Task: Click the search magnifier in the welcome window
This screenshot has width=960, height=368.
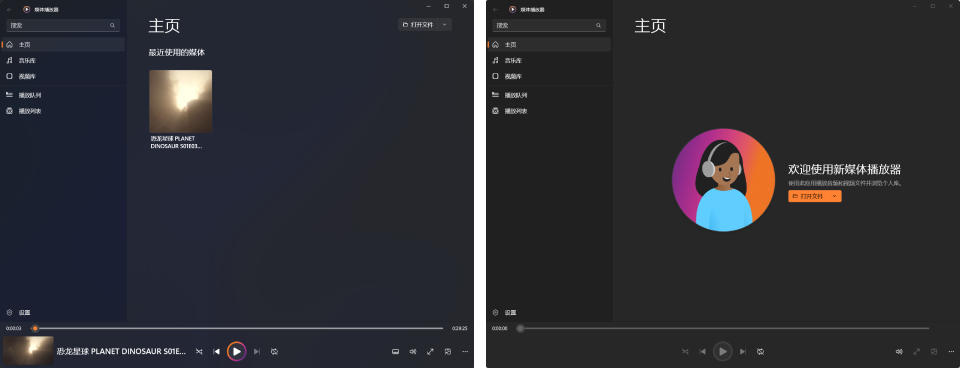Action: click(x=599, y=26)
